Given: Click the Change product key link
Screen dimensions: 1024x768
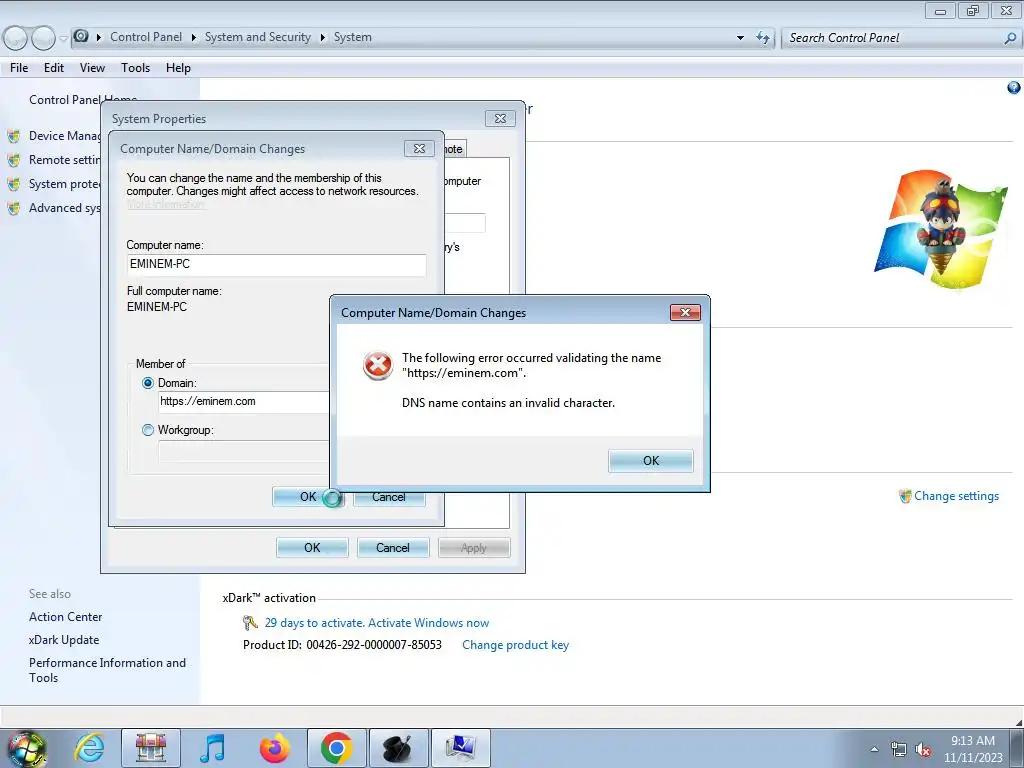Looking at the screenshot, I should click(x=515, y=645).
